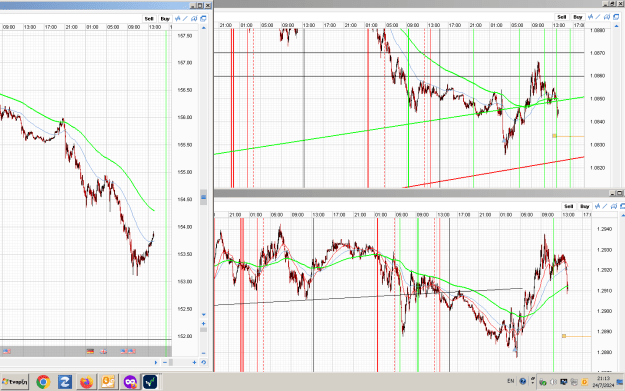Click Buy button in top-right chart
The width and height of the screenshot is (625, 391).
click(578, 17)
